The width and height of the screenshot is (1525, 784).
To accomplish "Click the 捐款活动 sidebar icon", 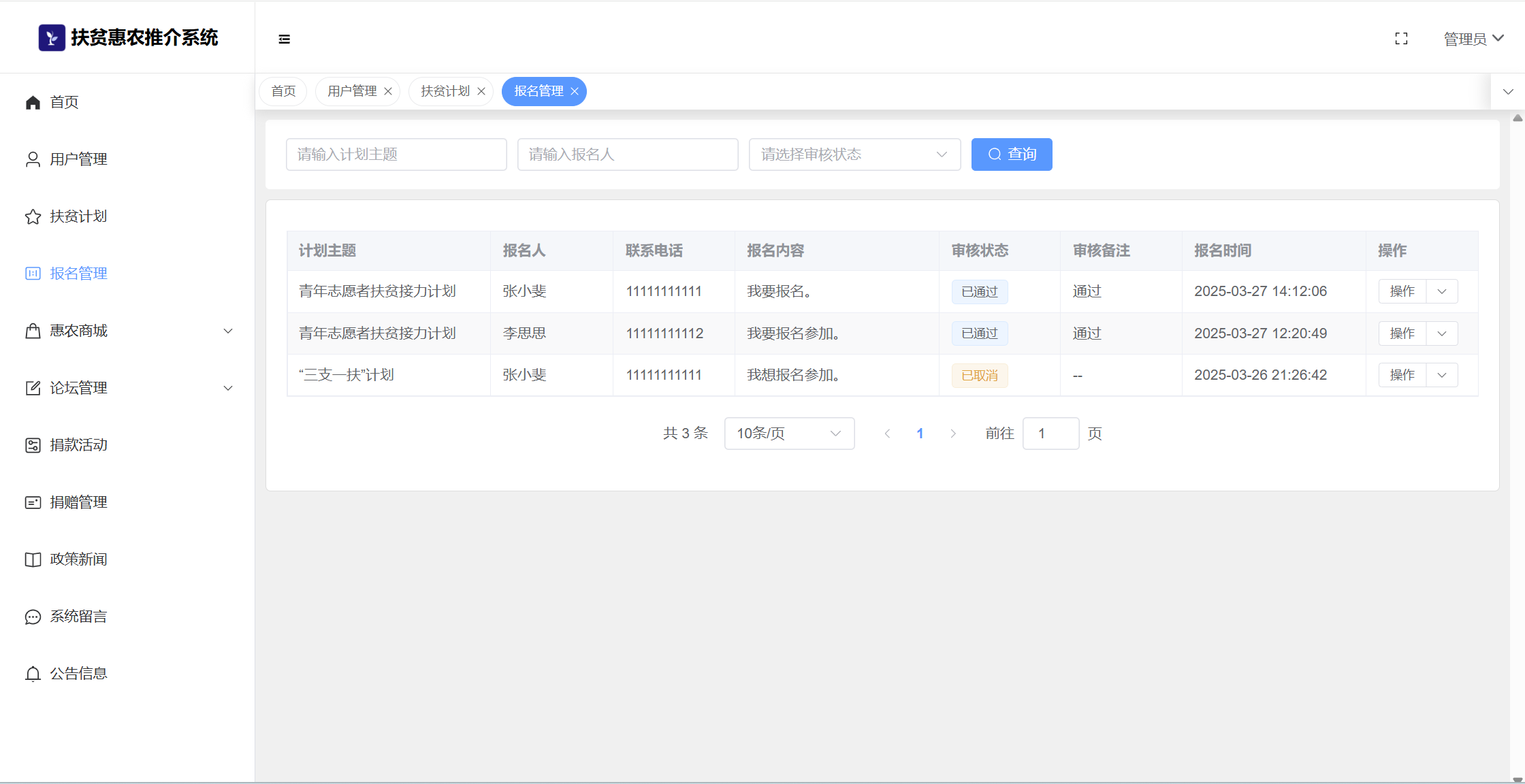I will click(33, 445).
